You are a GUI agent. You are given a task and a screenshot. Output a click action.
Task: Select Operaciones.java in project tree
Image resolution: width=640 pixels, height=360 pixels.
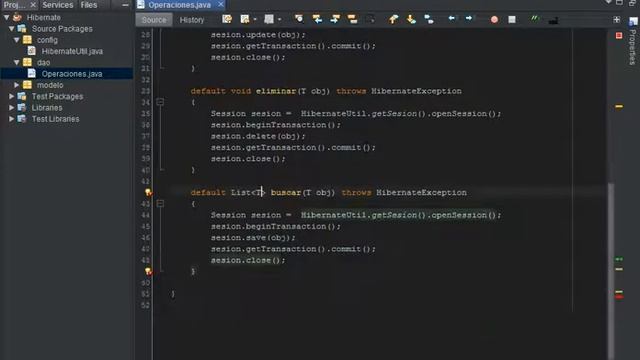point(72,74)
